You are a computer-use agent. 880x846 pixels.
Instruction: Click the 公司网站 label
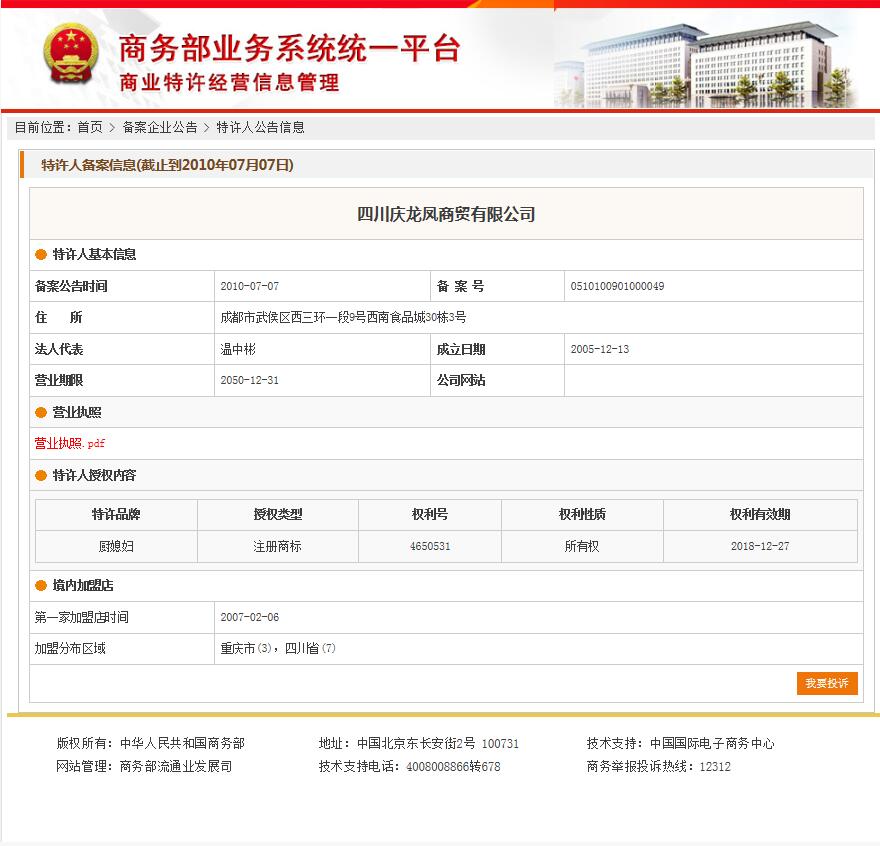click(461, 380)
